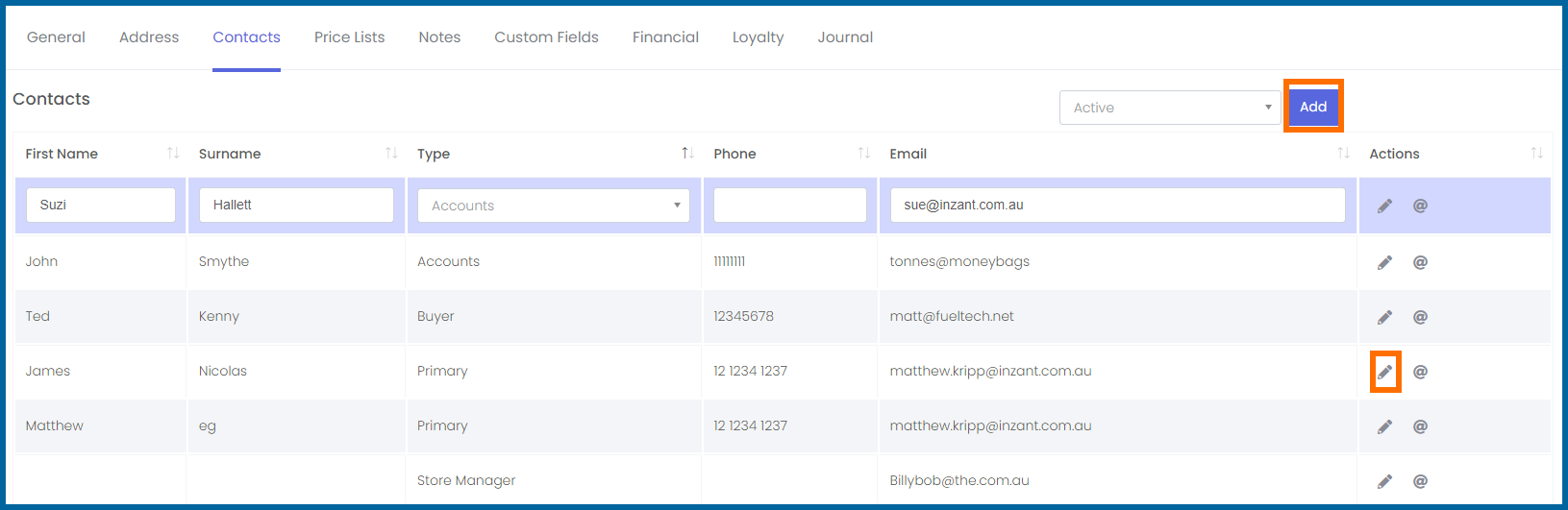1568x510 pixels.
Task: Open the Financial tab
Action: click(665, 37)
